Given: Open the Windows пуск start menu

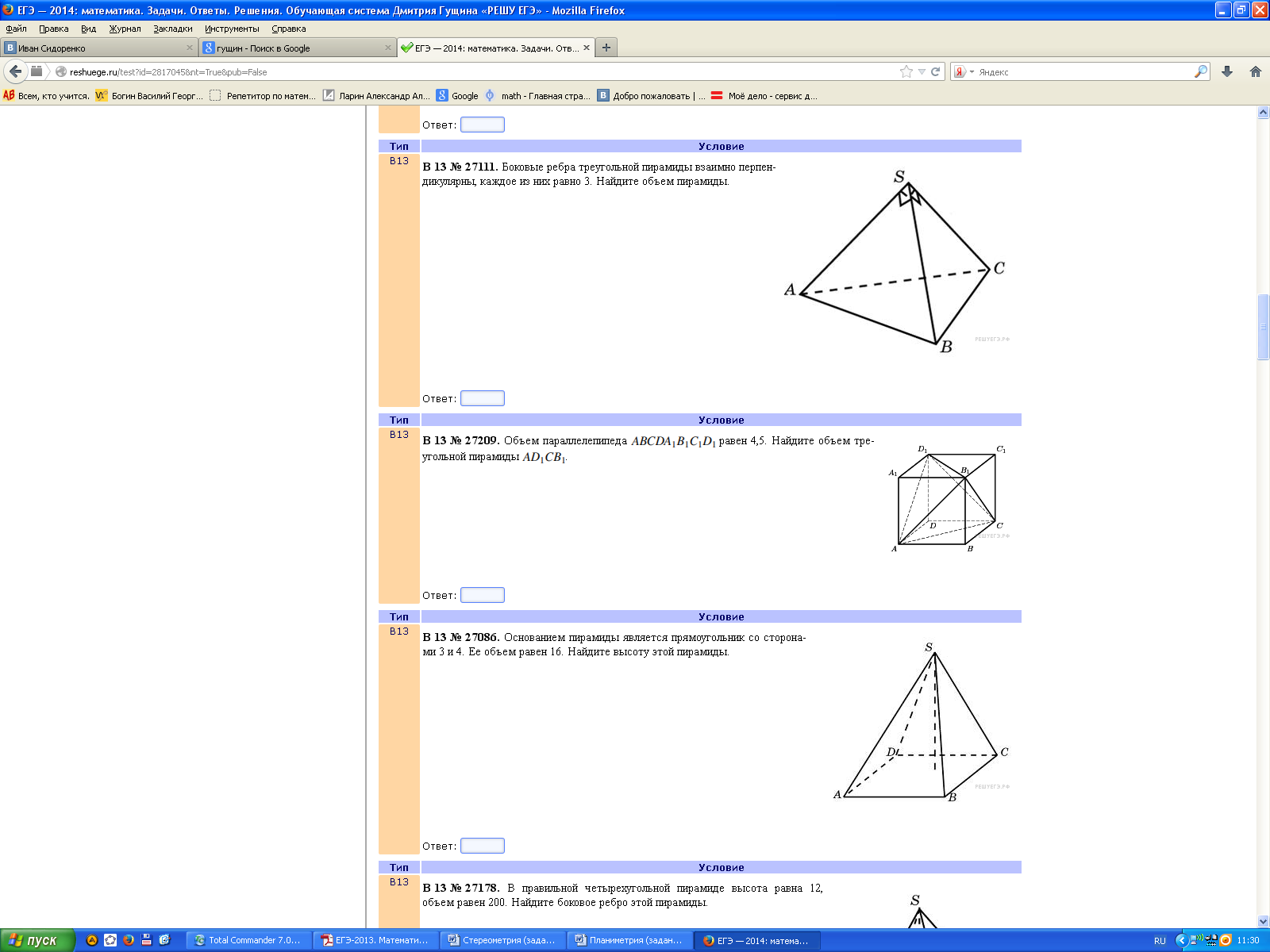Looking at the screenshot, I should click(37, 940).
